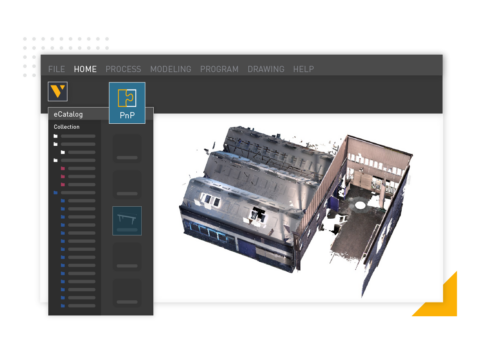The image size is (480, 360).
Task: Switch to the HOME tab
Action: 85,69
